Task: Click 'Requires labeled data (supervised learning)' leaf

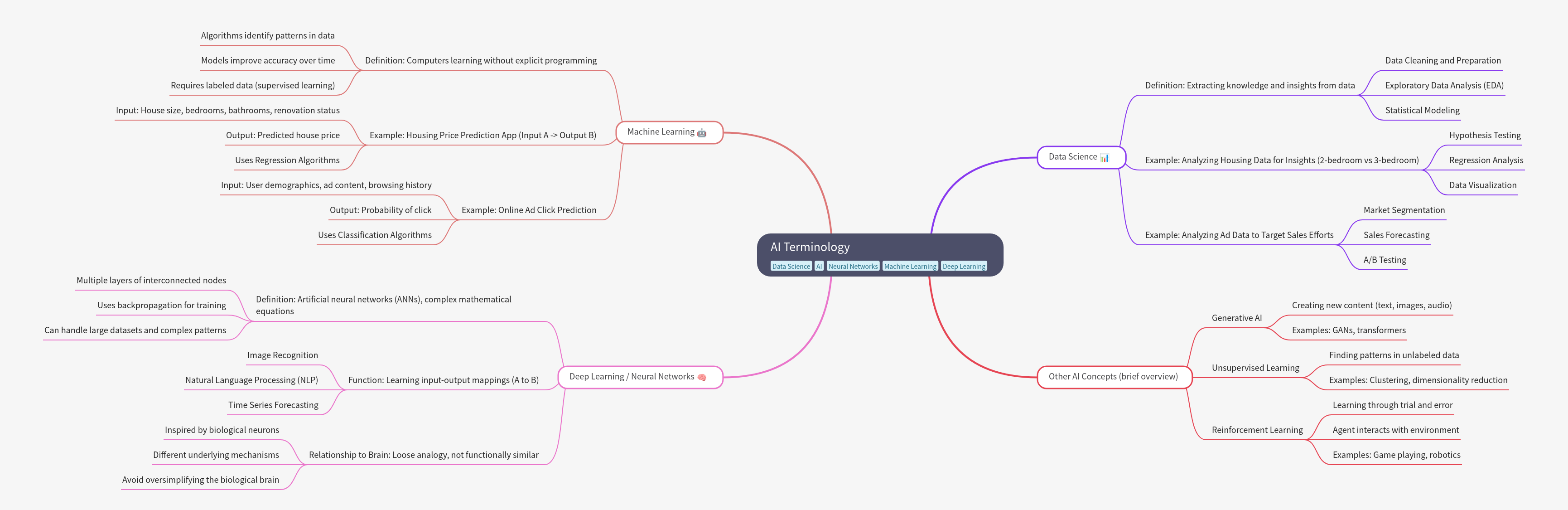Action: tap(253, 85)
